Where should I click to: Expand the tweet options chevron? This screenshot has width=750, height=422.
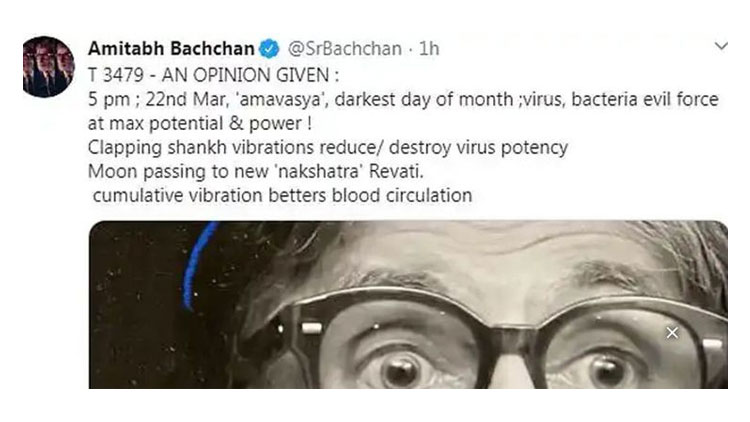coord(721,46)
